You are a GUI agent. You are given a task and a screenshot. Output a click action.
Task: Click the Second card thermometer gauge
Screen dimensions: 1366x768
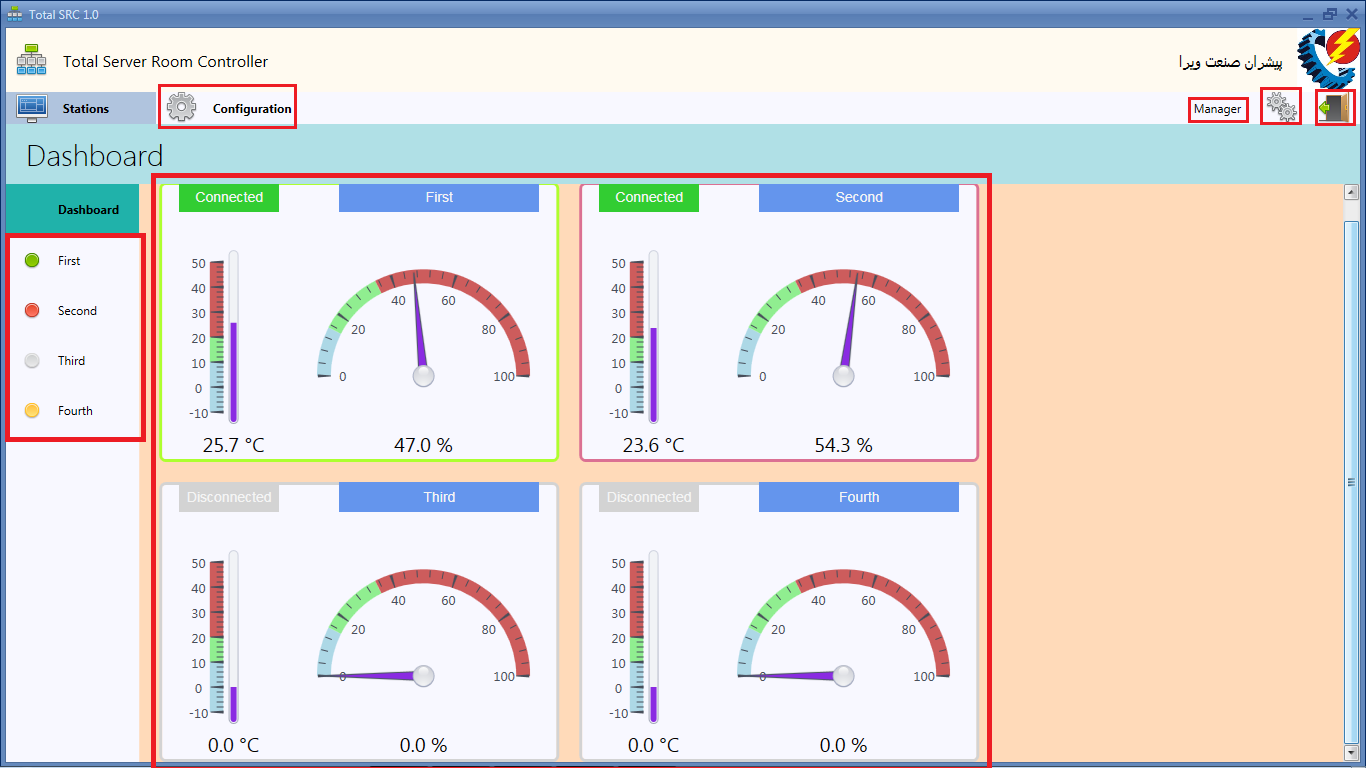(x=635, y=337)
